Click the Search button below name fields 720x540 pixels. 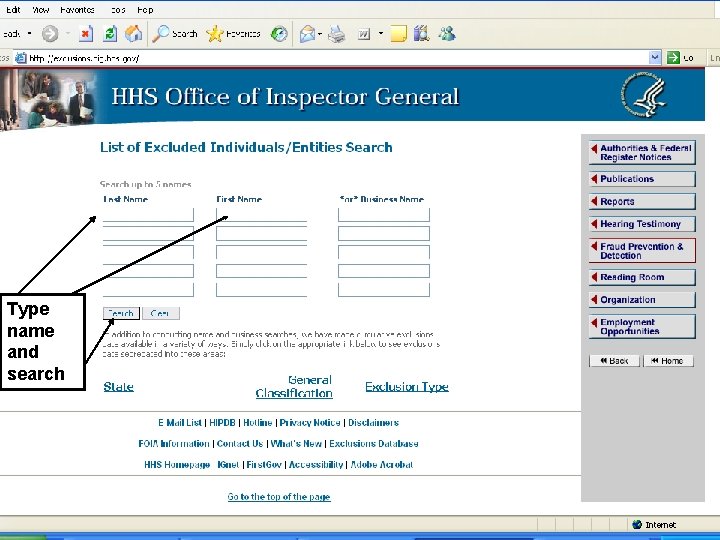tap(121, 313)
